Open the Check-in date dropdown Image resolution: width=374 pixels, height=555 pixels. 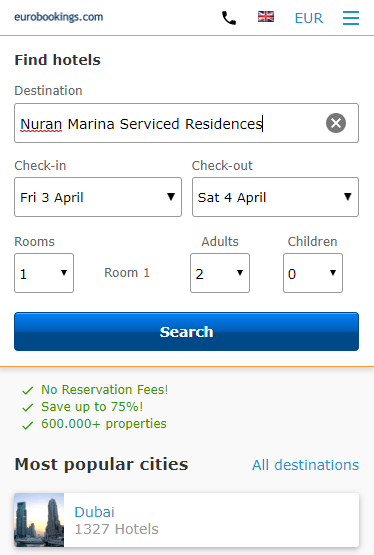(98, 197)
